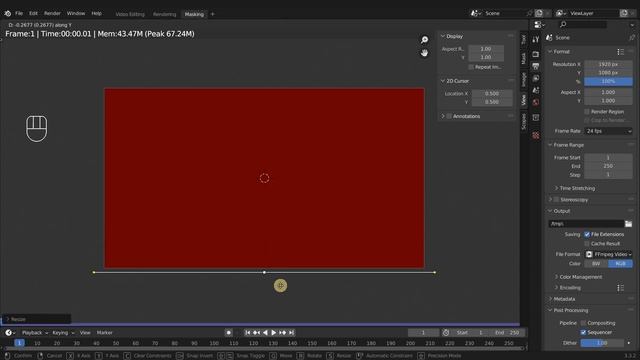Open the Playback dropdown in timeline
Screen dimensions: 640x360
pyautogui.click(x=35, y=333)
